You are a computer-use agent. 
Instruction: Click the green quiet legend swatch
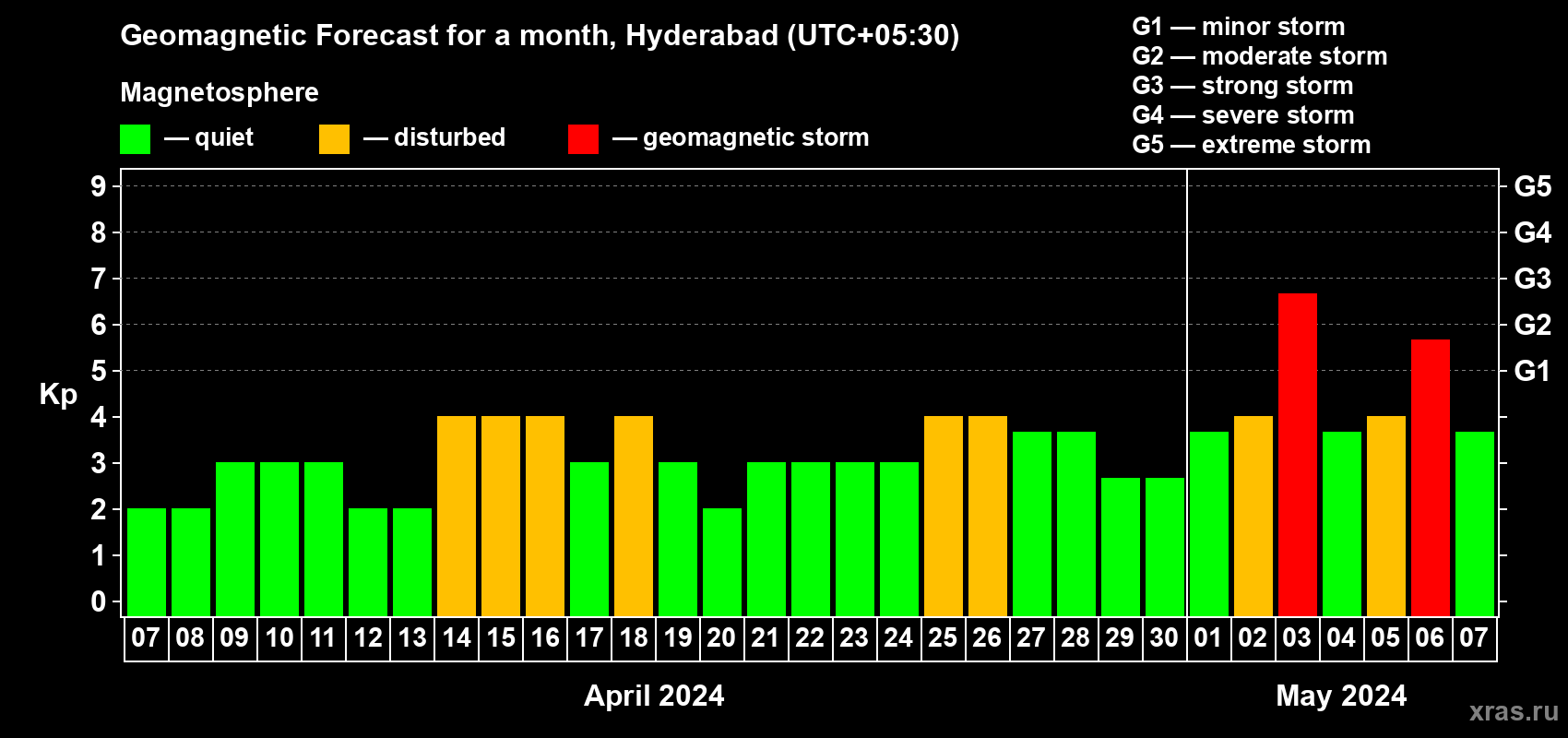[135, 139]
